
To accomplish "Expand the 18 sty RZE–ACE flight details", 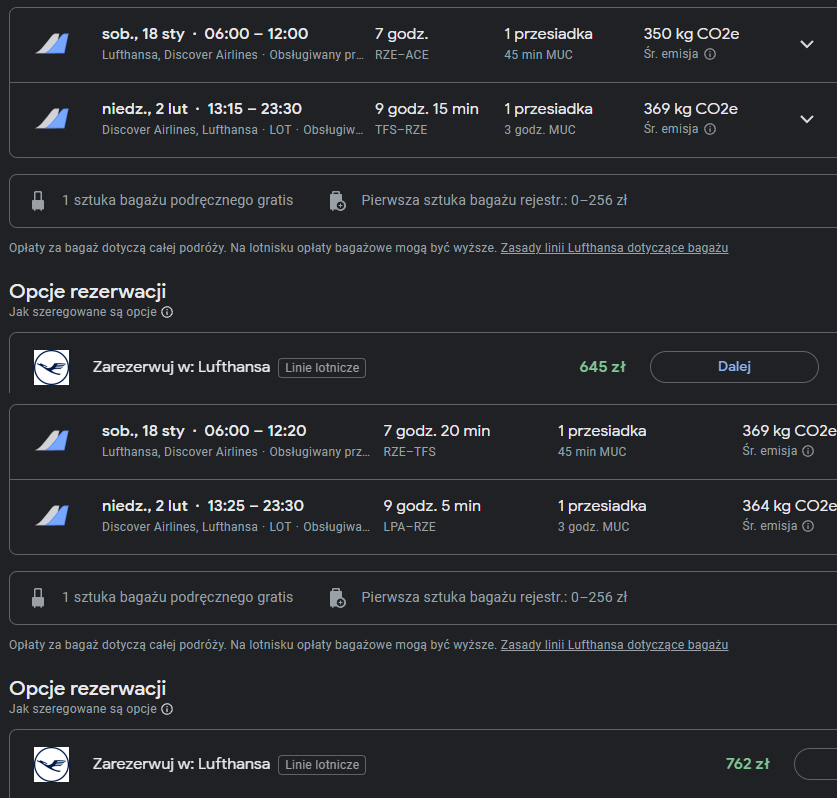I will (x=807, y=44).
